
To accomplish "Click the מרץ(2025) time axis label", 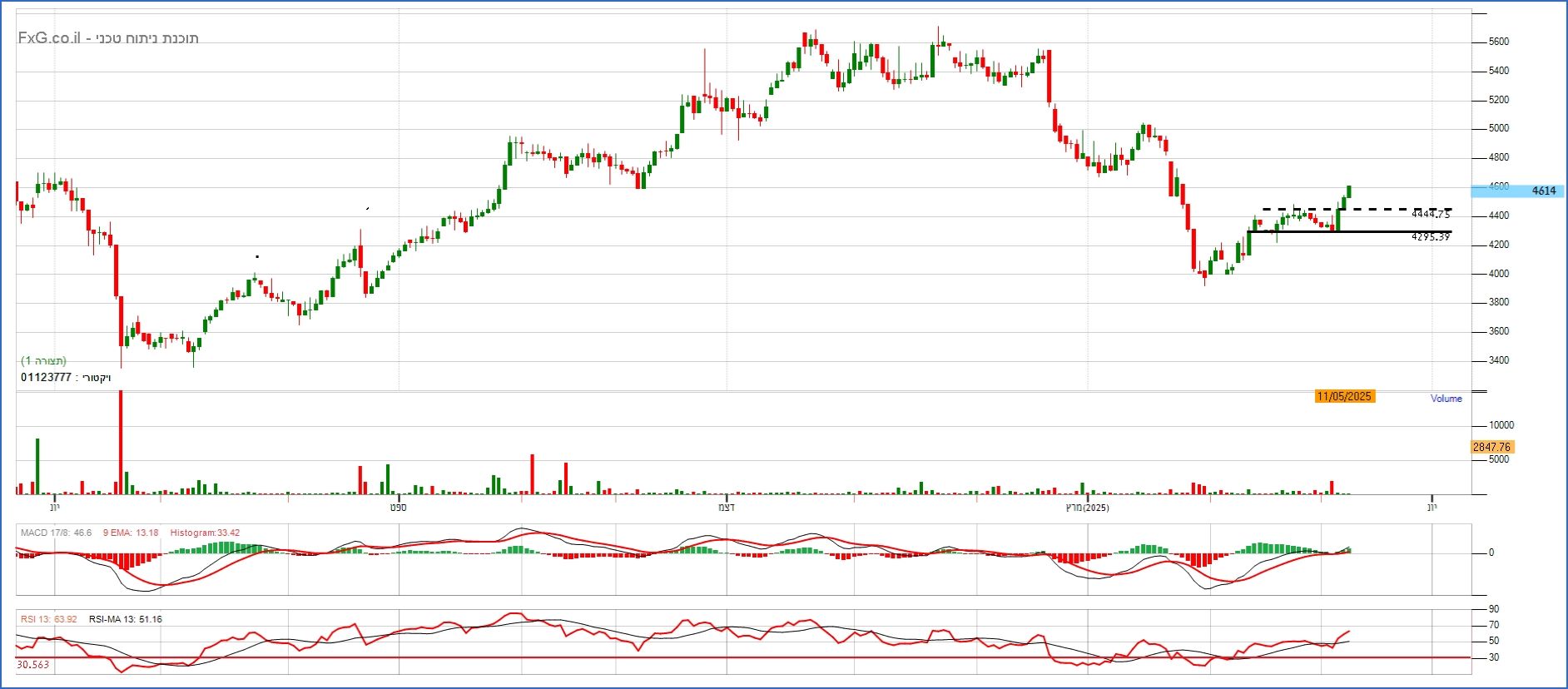I will point(1087,508).
